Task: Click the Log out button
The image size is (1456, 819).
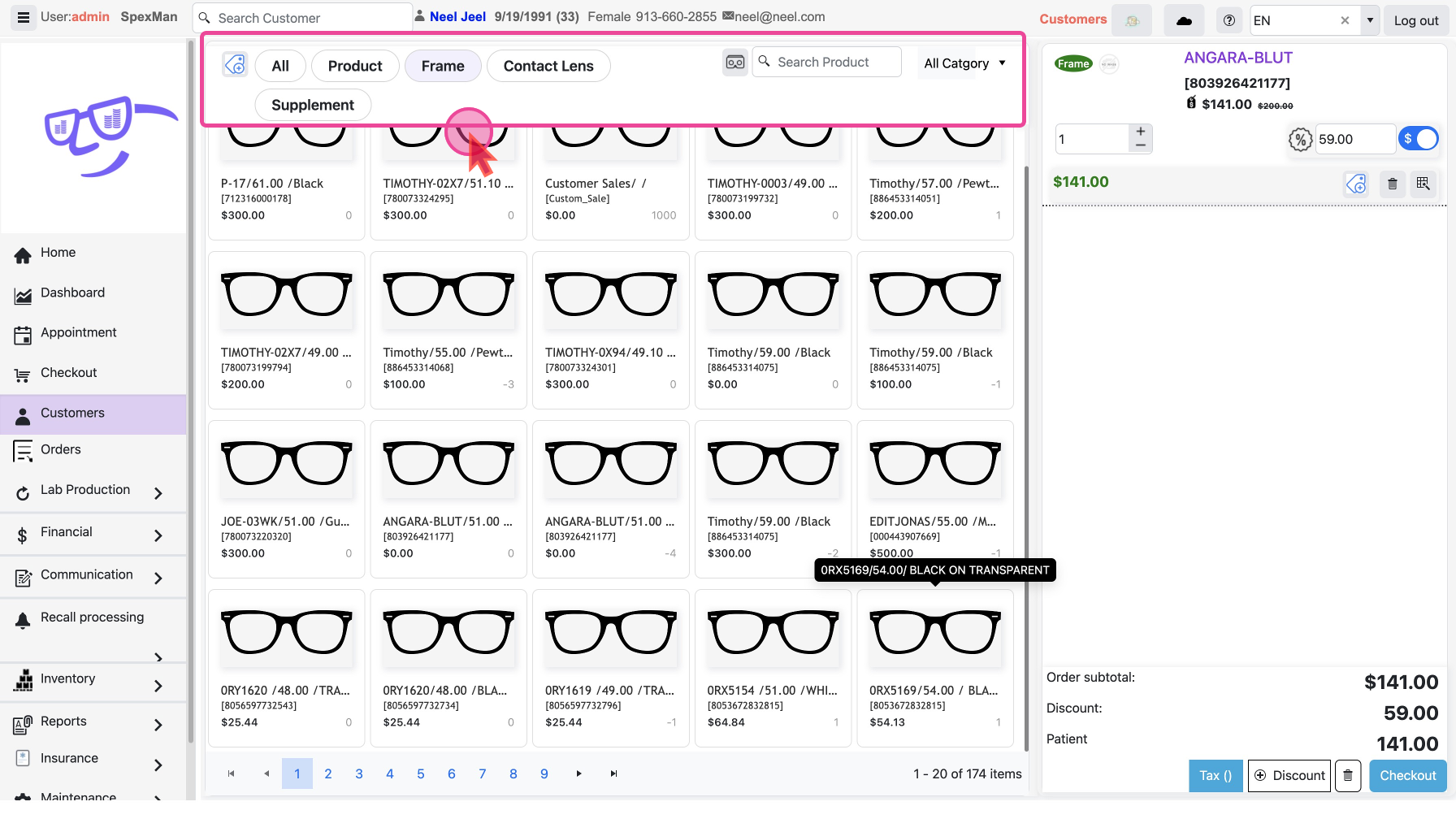Action: [1415, 20]
